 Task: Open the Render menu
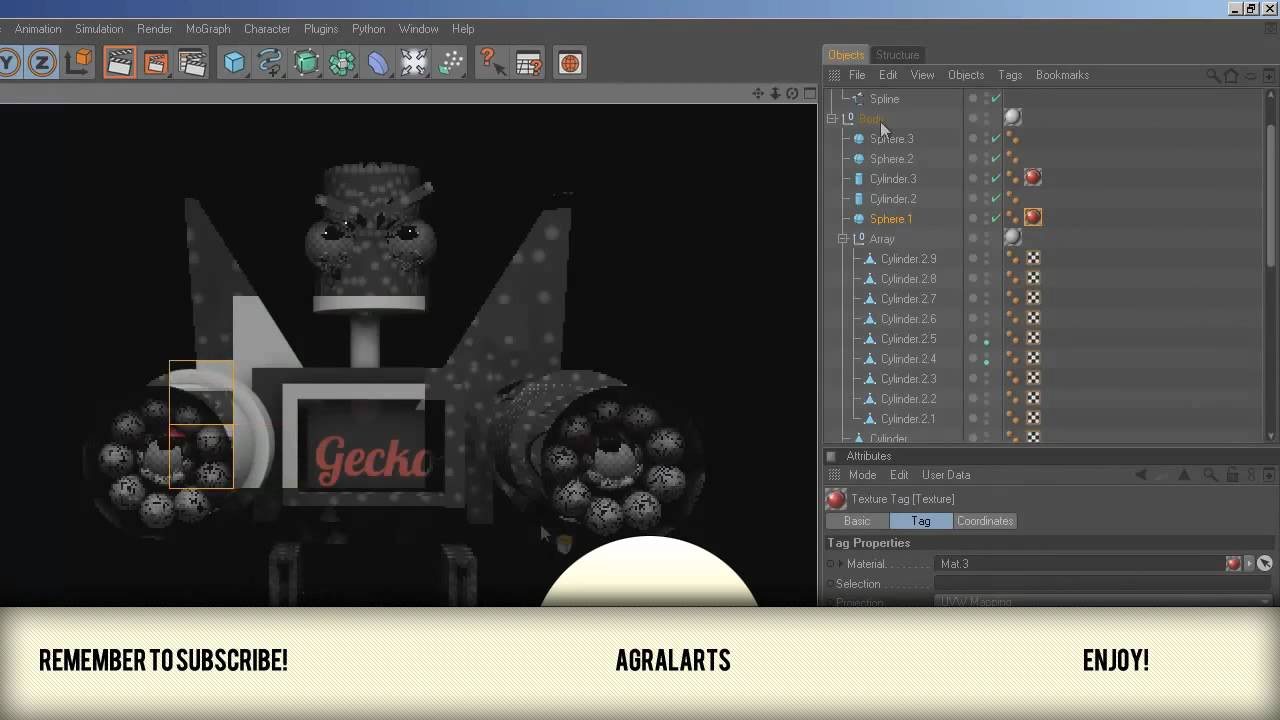155,29
